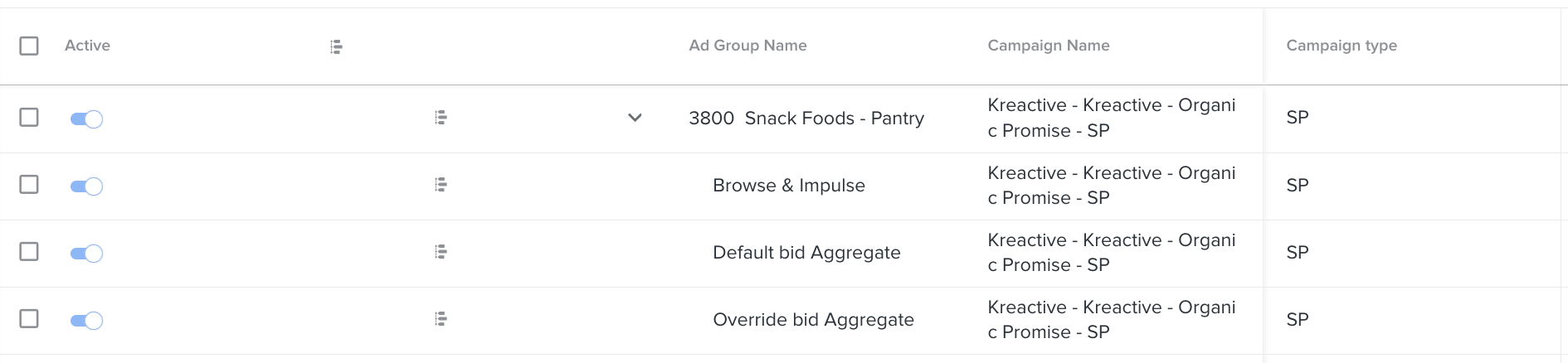The image size is (1568, 363).
Task: Tick the Default bid Aggregate row checkbox
Action: 29,251
